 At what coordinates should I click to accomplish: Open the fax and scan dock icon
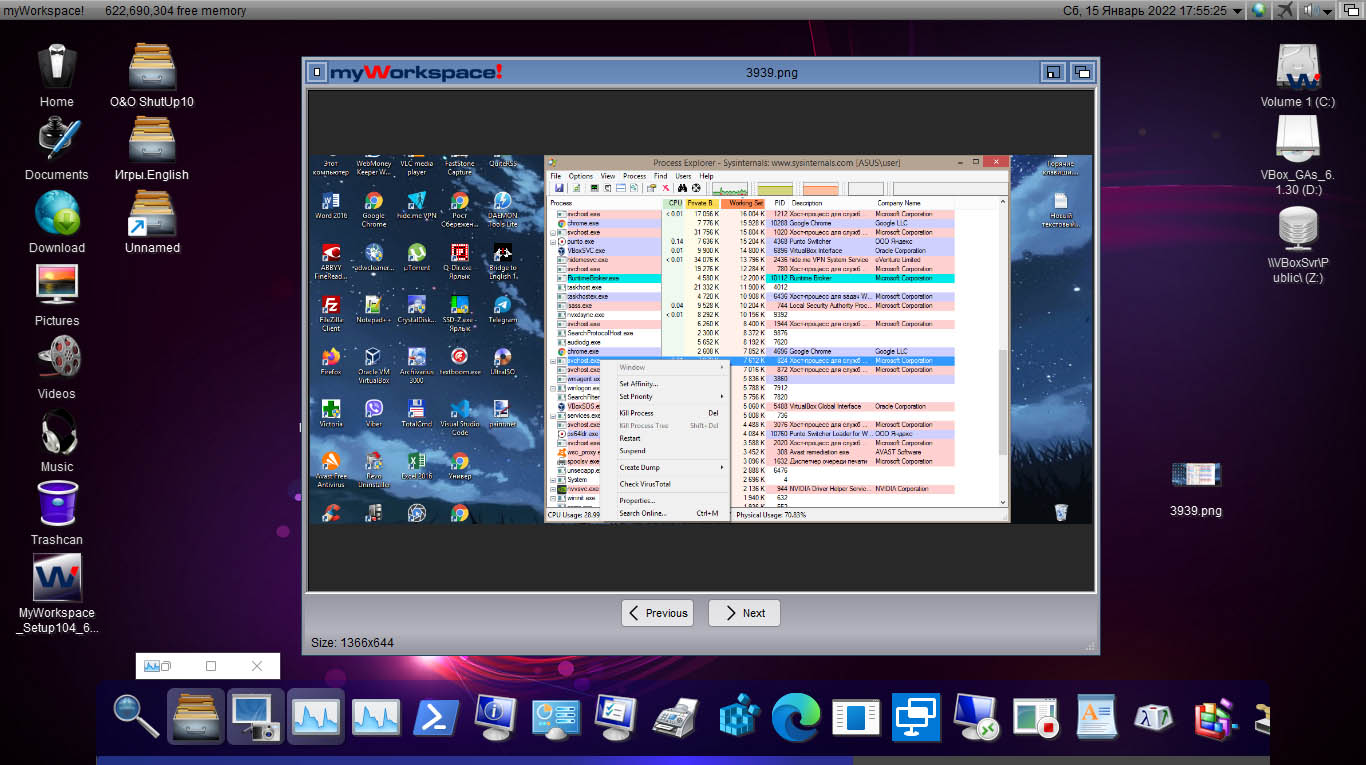(x=676, y=717)
